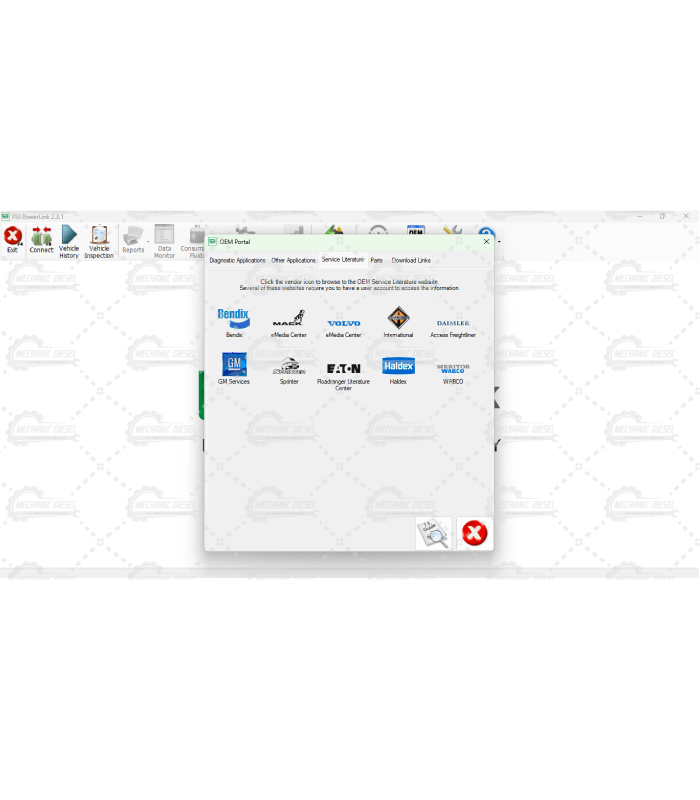
Task: Open Vehicle History from the toolbar
Action: click(69, 240)
